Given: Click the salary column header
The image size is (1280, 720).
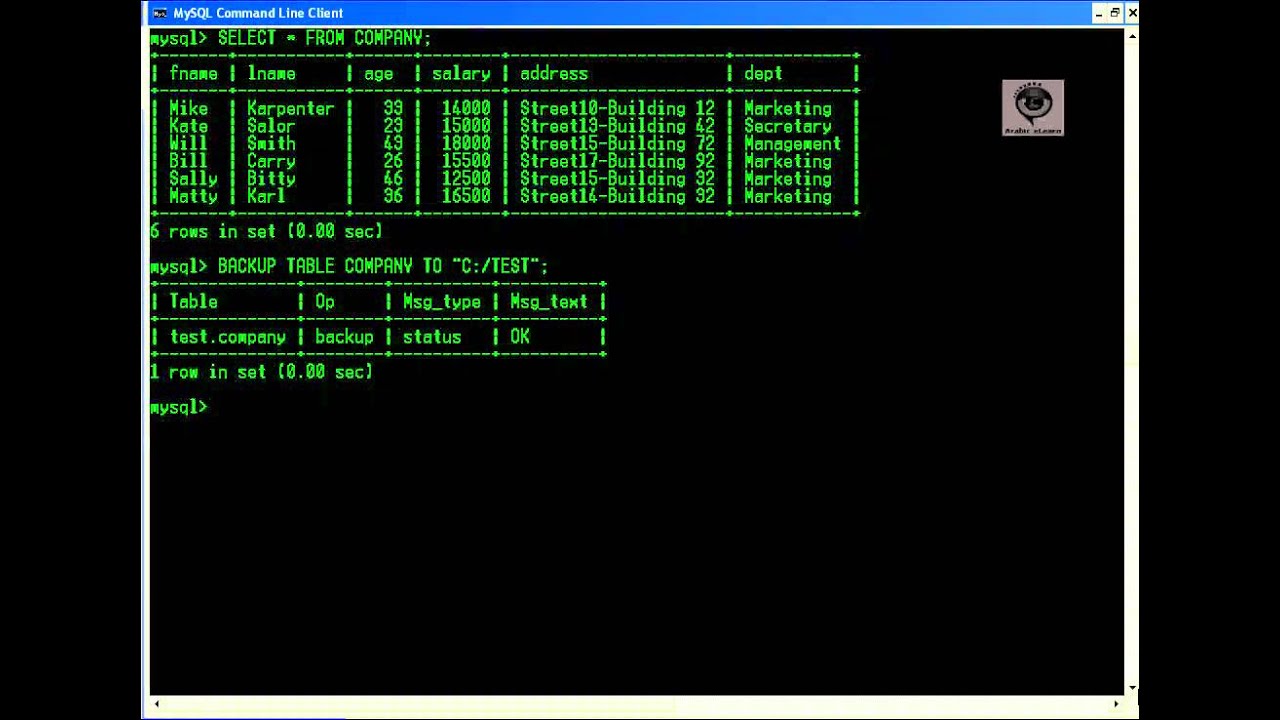Looking at the screenshot, I should [x=461, y=73].
